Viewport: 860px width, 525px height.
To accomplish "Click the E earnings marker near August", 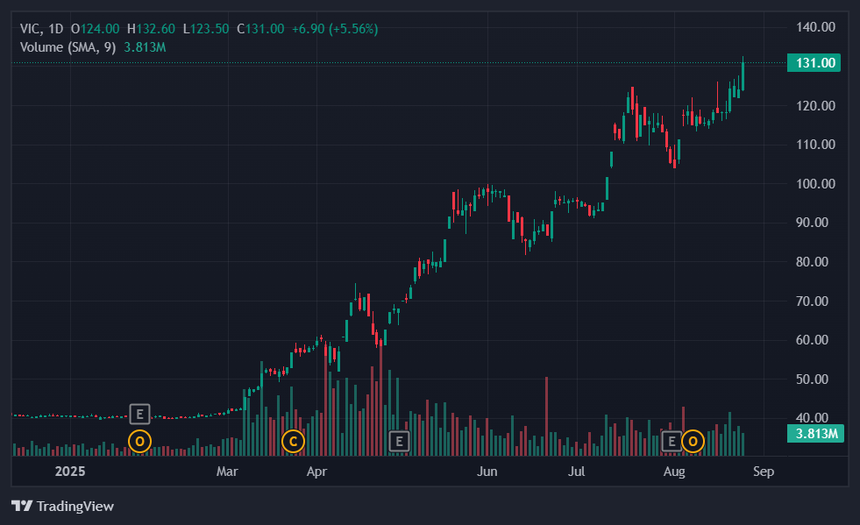I will click(672, 441).
